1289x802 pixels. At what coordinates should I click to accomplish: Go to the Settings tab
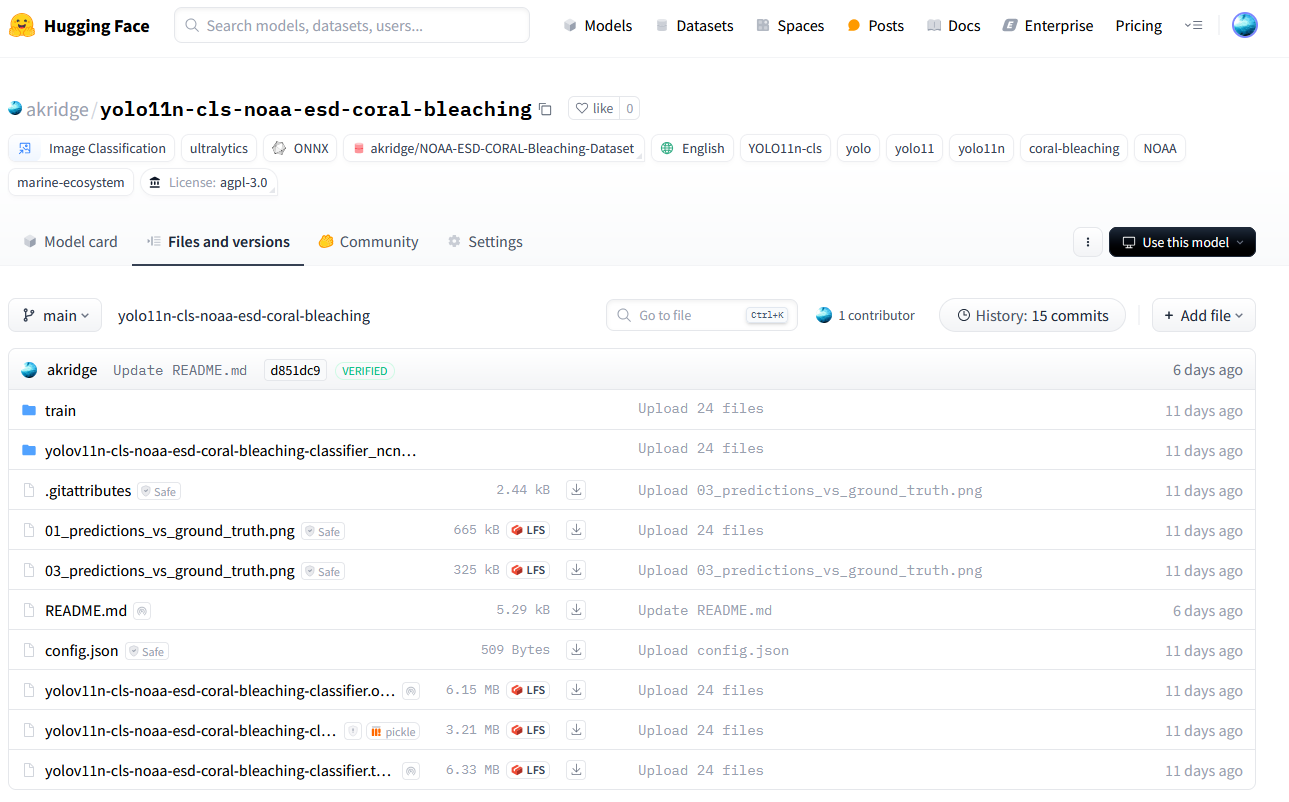485,242
